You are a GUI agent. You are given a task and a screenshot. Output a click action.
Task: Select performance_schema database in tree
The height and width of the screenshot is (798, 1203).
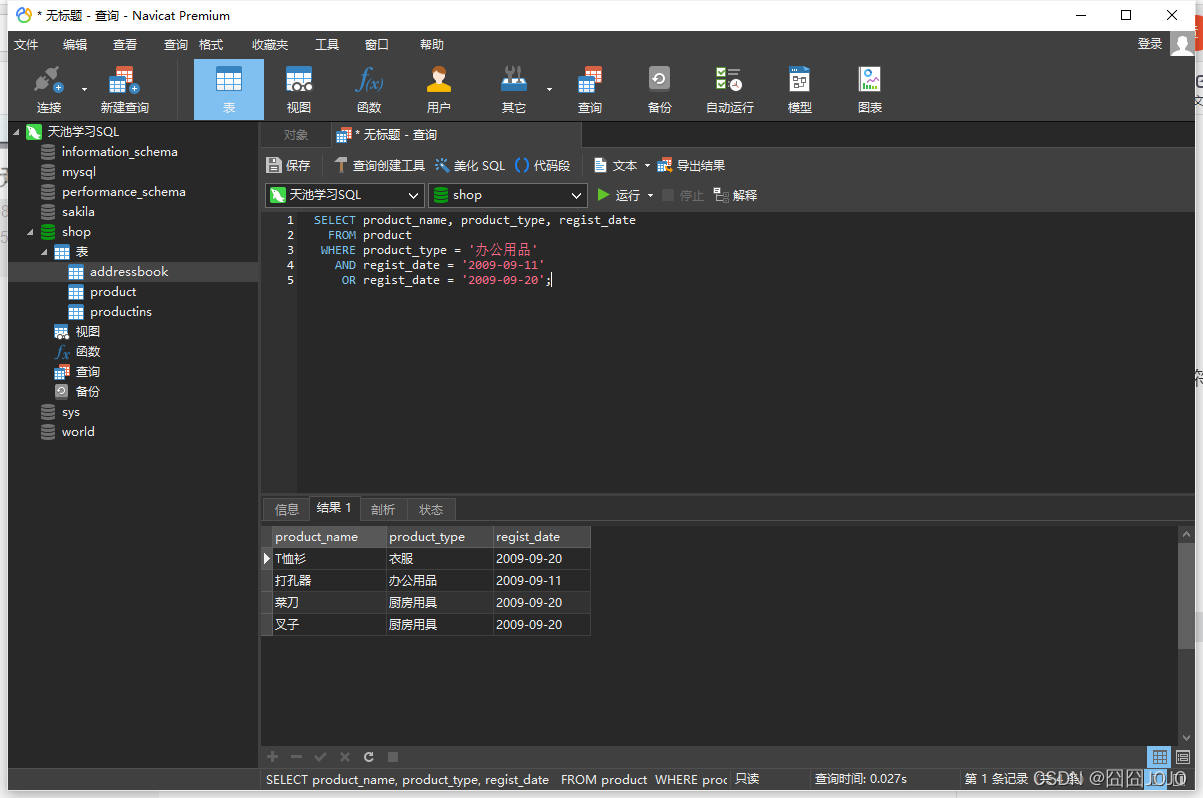pos(123,192)
